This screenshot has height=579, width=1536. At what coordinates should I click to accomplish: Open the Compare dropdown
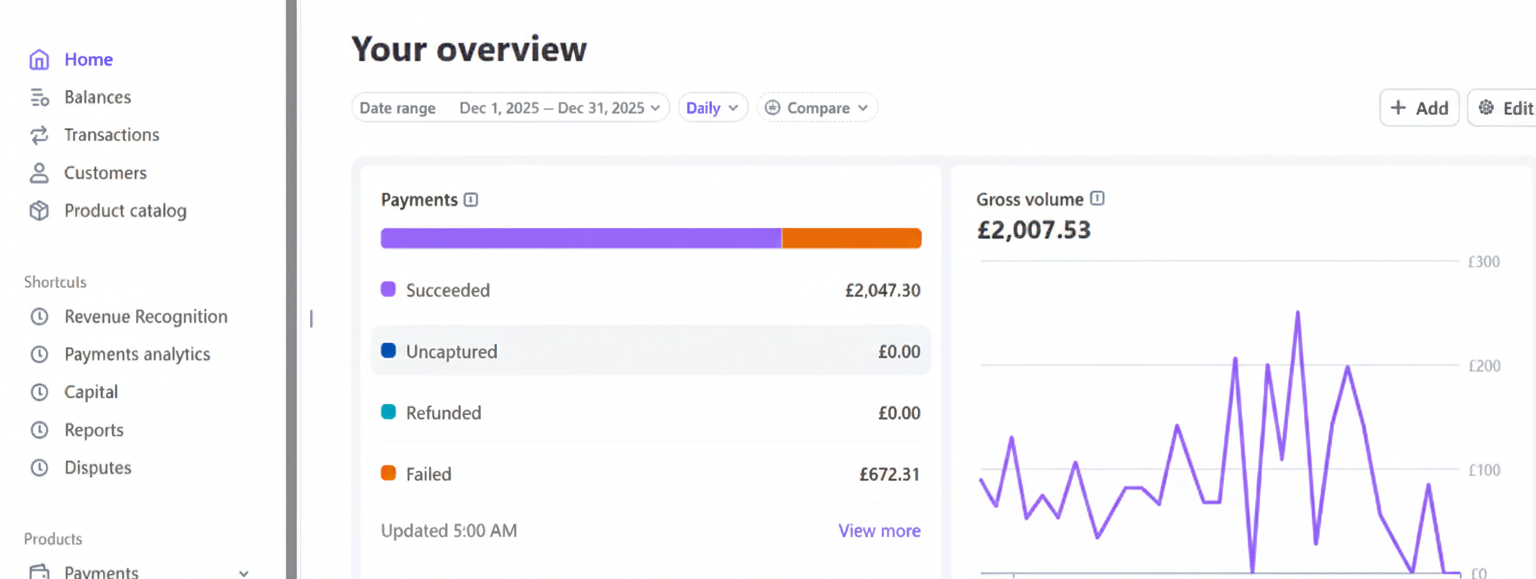[817, 108]
